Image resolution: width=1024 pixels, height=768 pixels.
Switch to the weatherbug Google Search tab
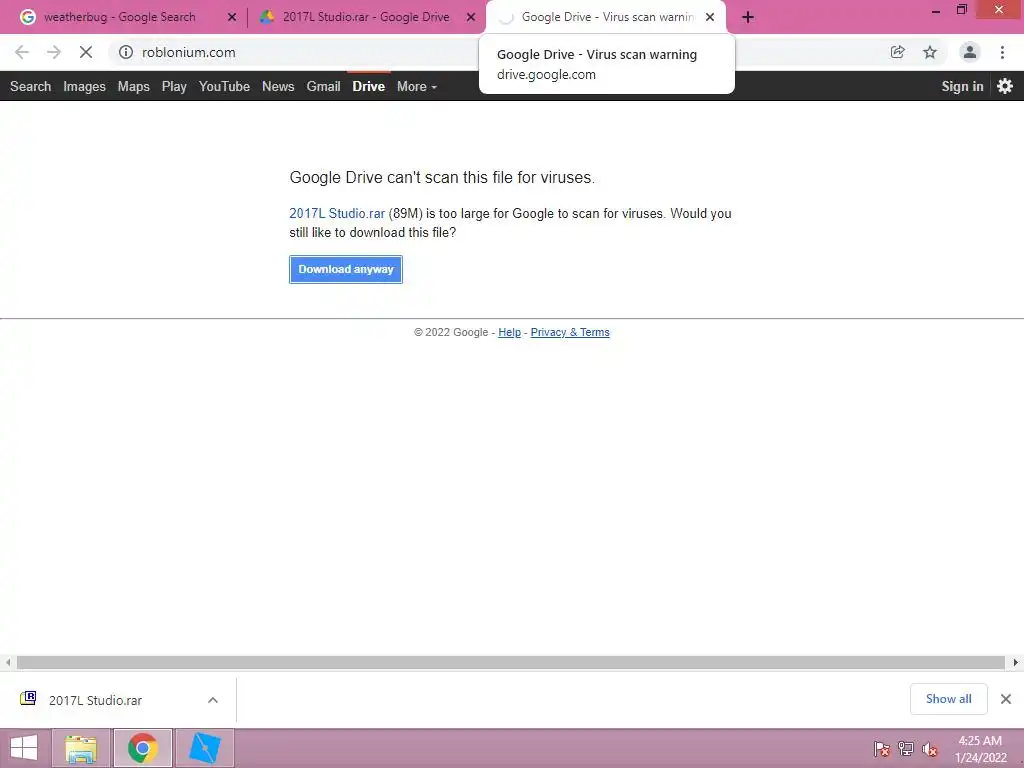(119, 17)
